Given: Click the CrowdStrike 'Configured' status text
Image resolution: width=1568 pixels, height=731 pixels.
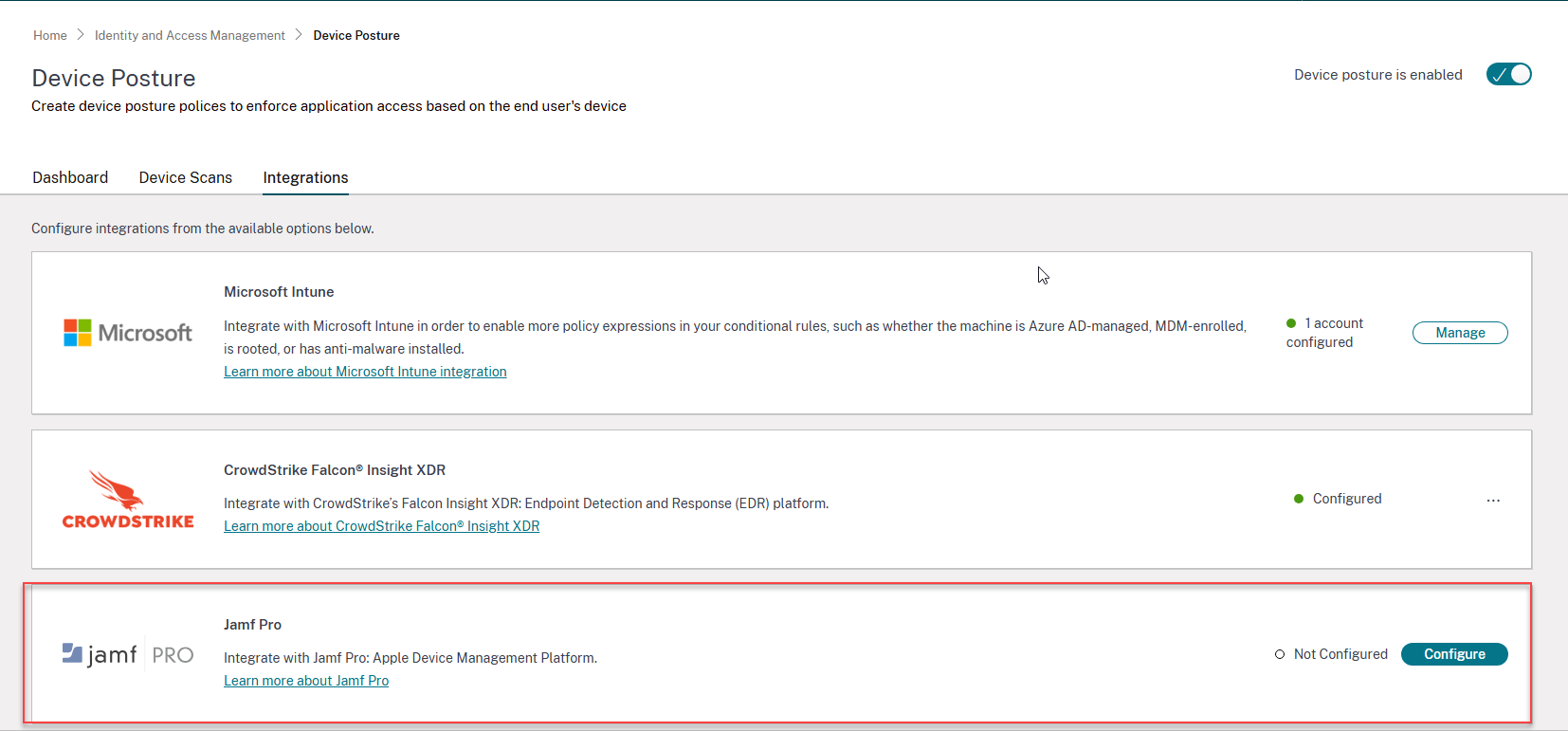Looking at the screenshot, I should click(x=1347, y=499).
